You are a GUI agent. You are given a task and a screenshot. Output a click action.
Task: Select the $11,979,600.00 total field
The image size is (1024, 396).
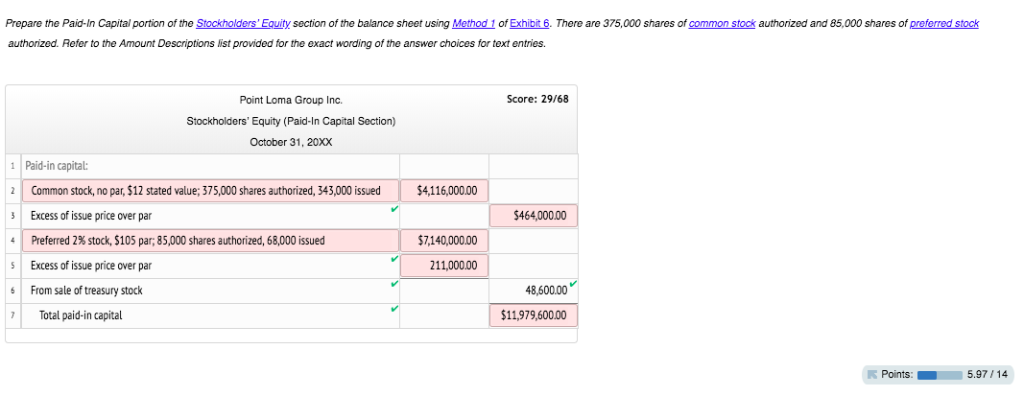click(534, 316)
